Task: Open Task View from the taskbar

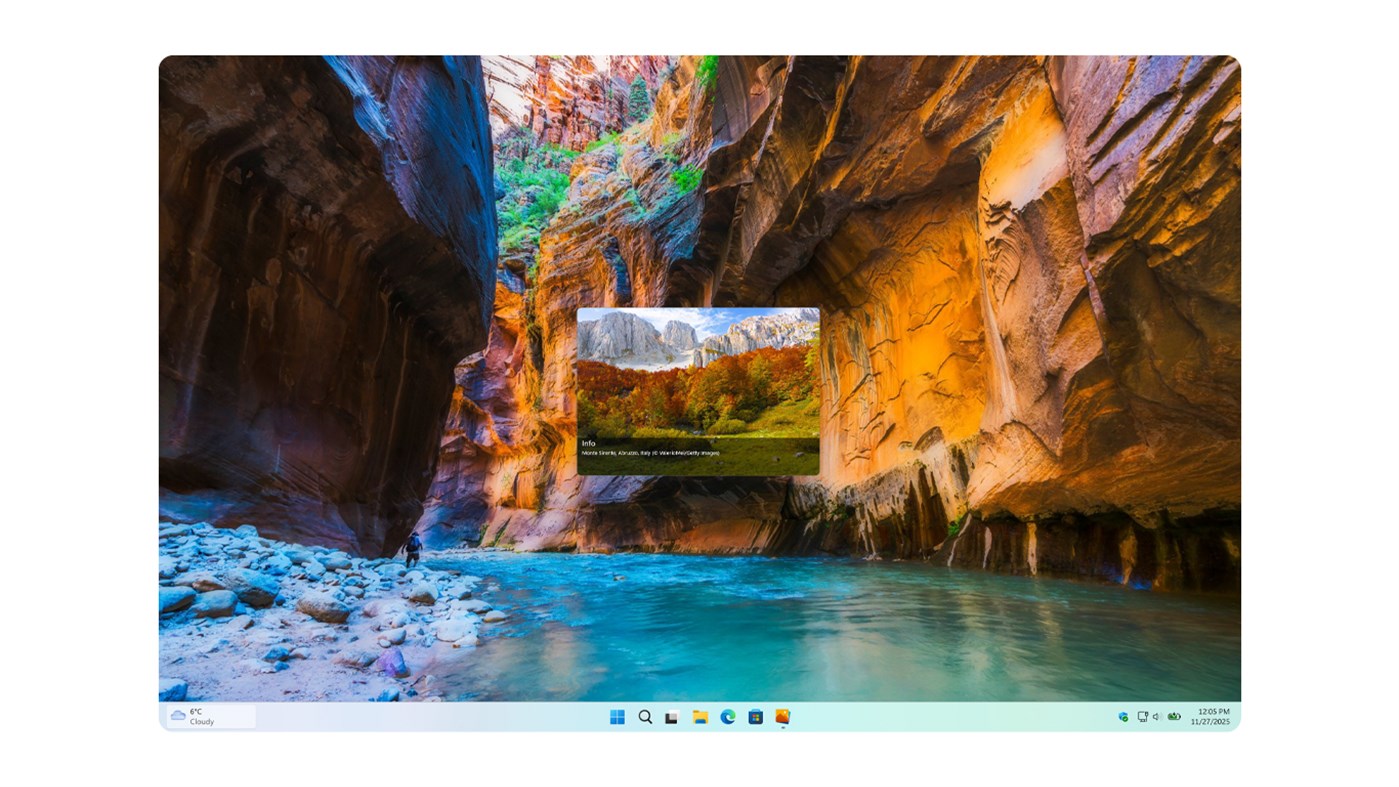Action: coord(671,716)
